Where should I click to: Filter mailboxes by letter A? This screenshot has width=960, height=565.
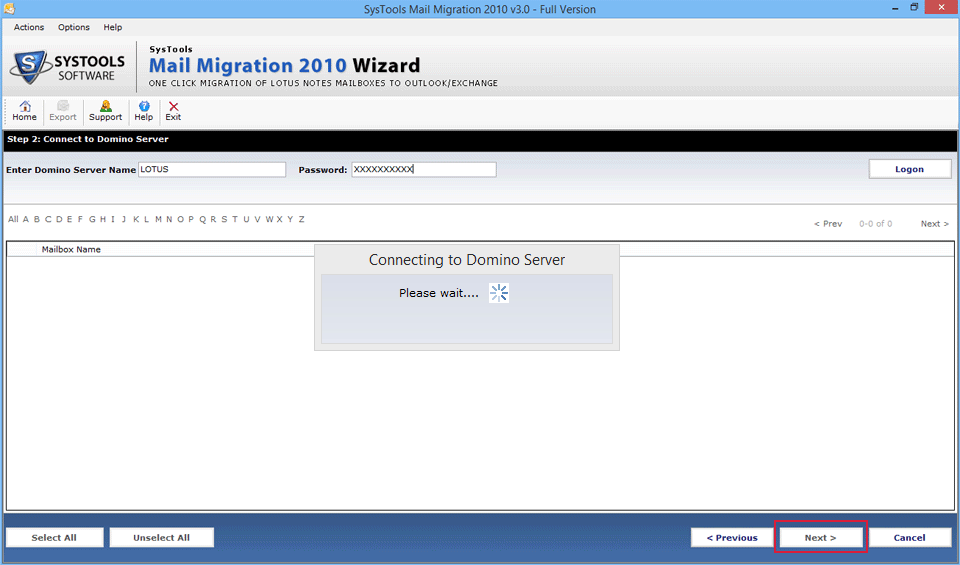(26, 219)
